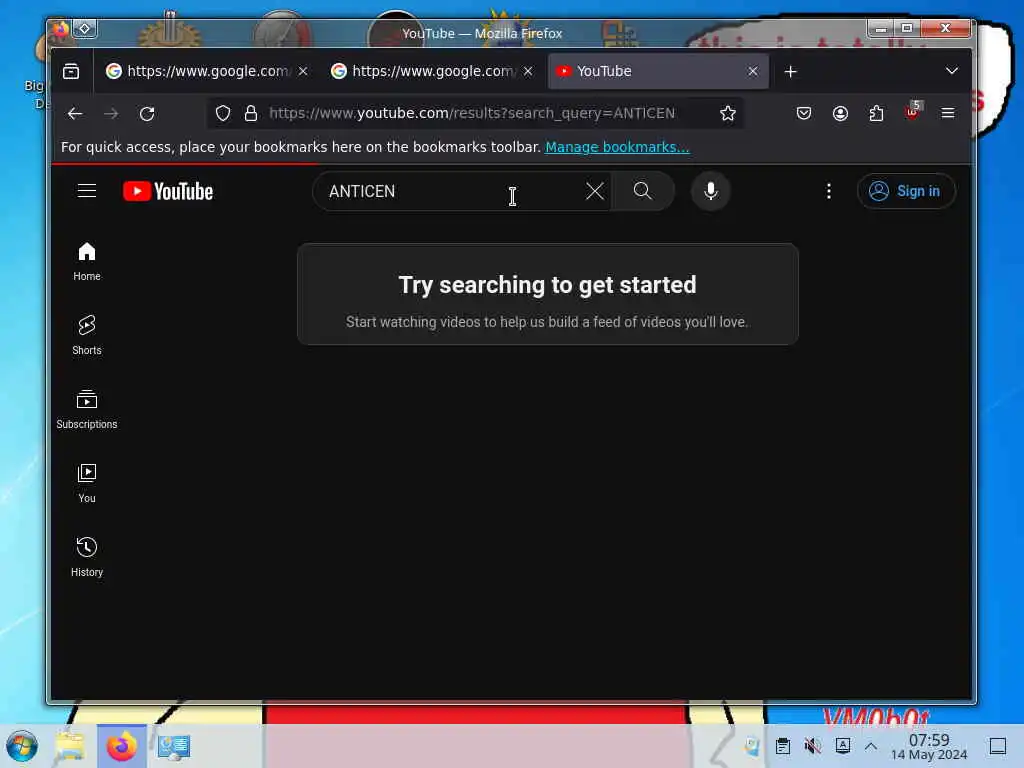1024x768 pixels.
Task: Expand hidden system tray icons
Action: [871, 746]
